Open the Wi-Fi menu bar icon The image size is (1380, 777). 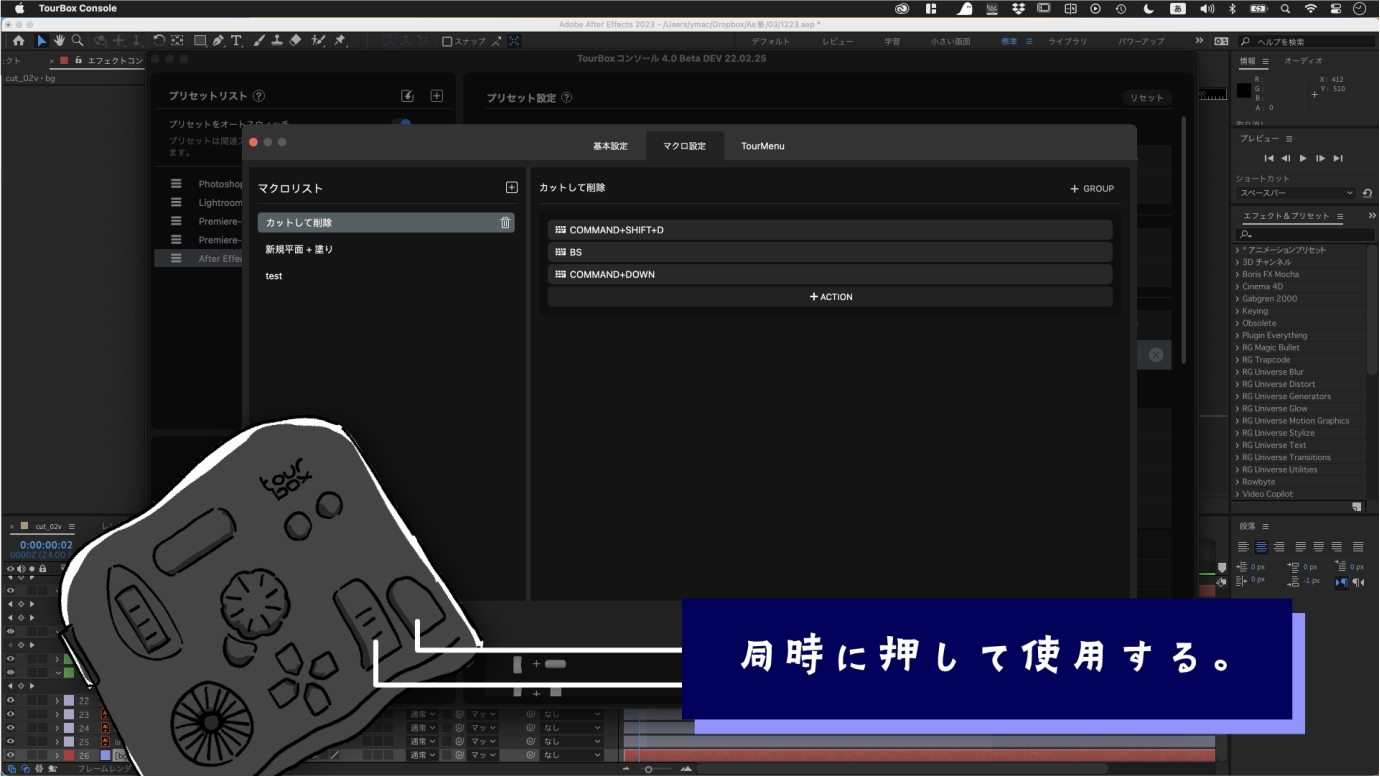[1310, 8]
